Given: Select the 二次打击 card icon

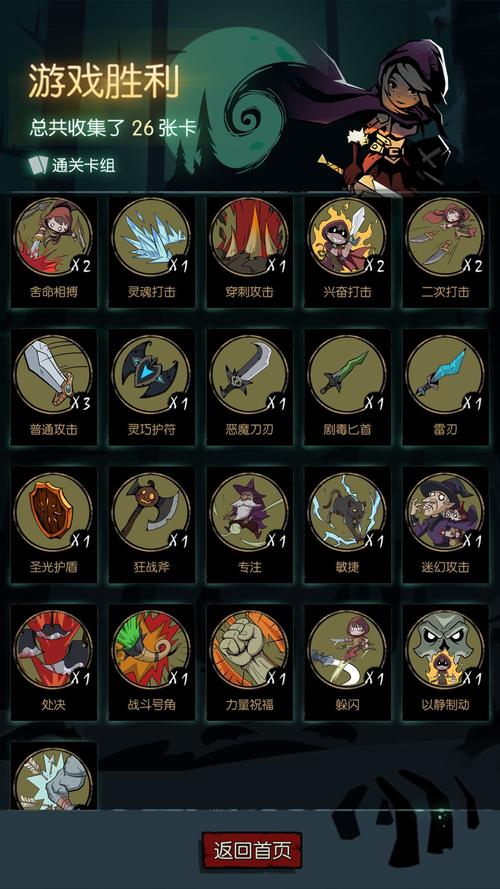Looking at the screenshot, I should pyautogui.click(x=446, y=251).
